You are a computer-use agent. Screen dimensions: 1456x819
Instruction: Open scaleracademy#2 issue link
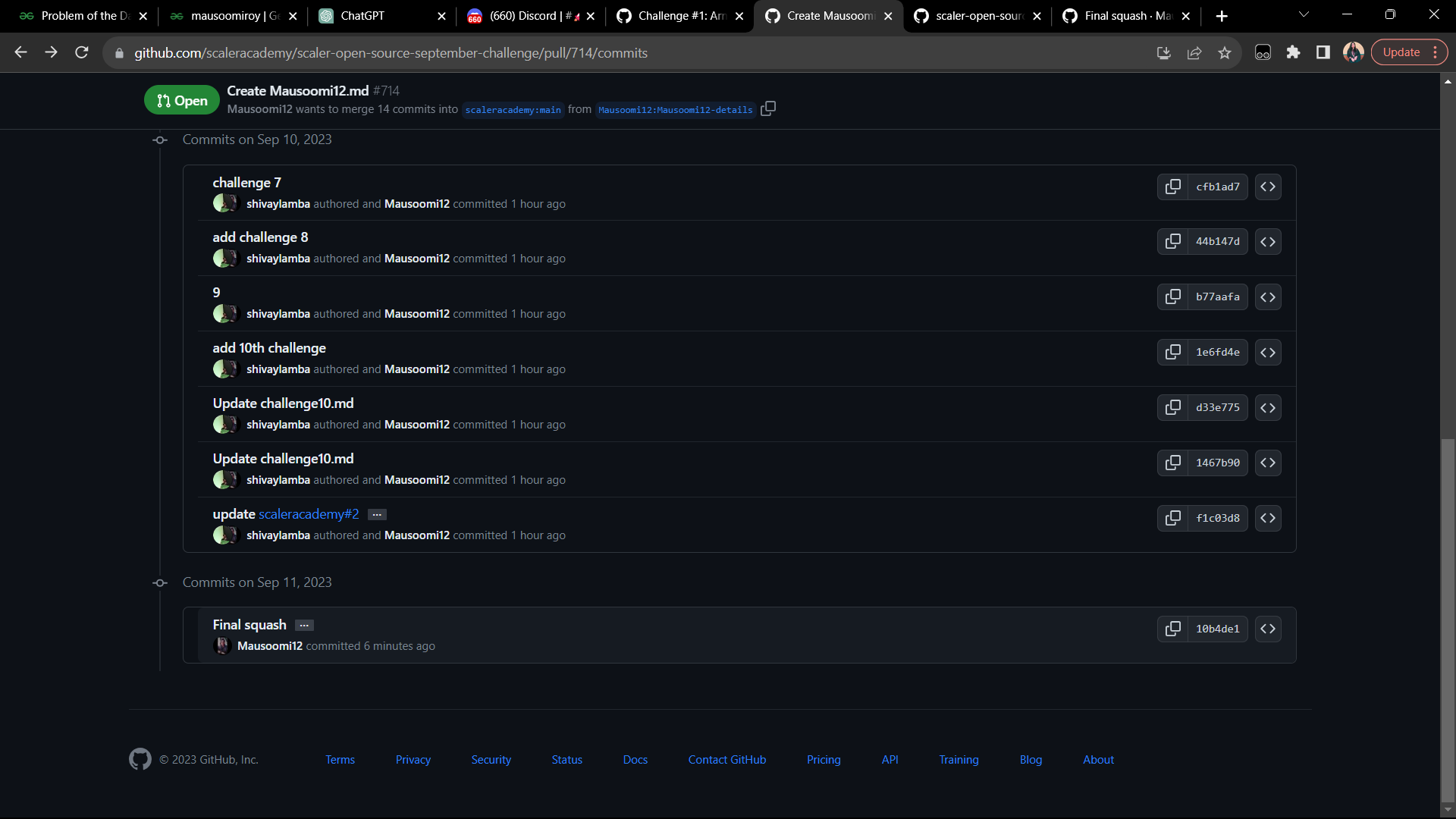coord(309,514)
